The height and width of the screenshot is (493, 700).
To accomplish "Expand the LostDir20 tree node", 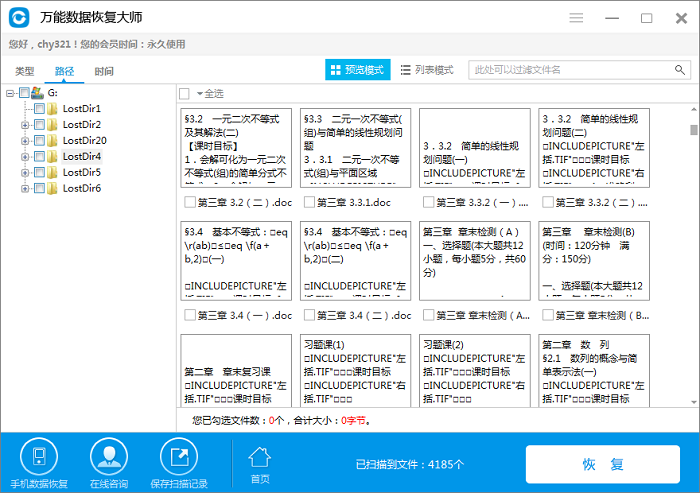I will coord(25,141).
